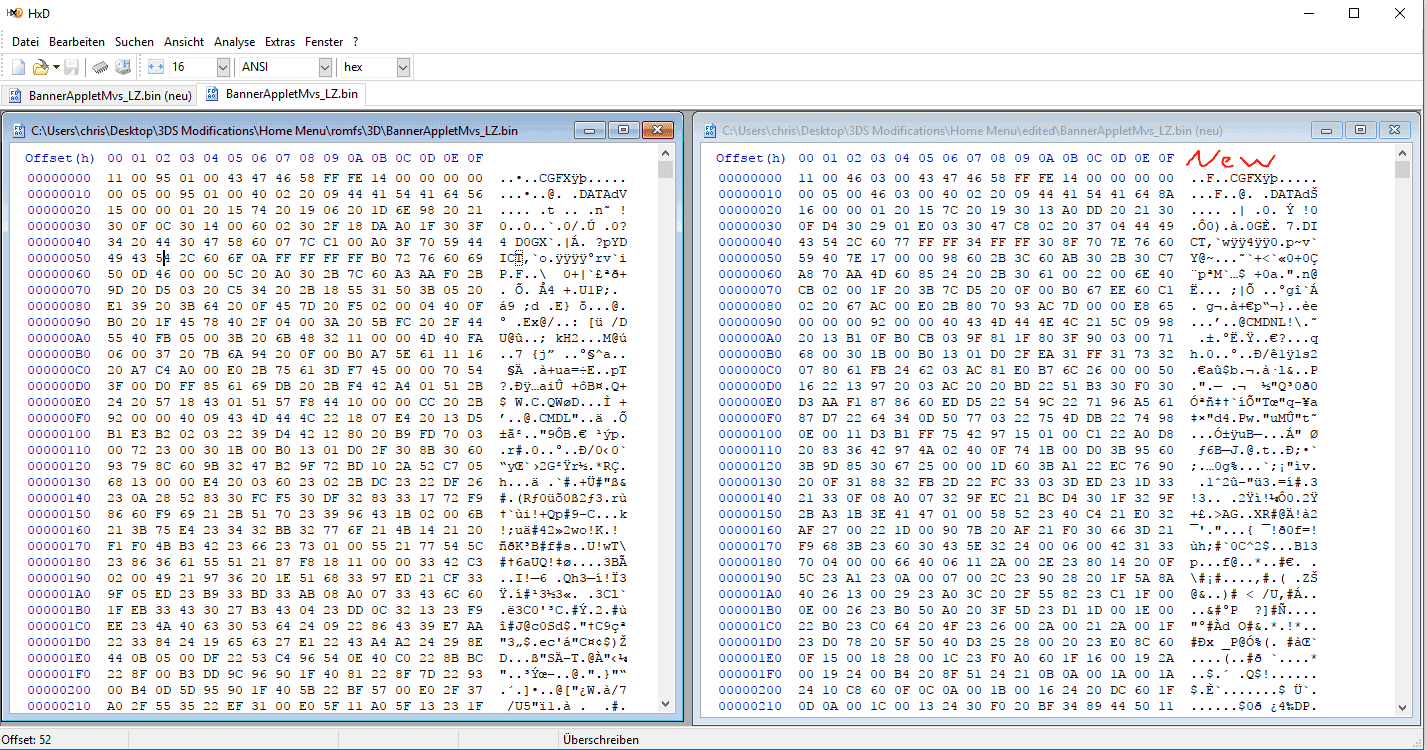Click the open file folder icon
Screen dimensions: 1427x750
[x=40, y=67]
